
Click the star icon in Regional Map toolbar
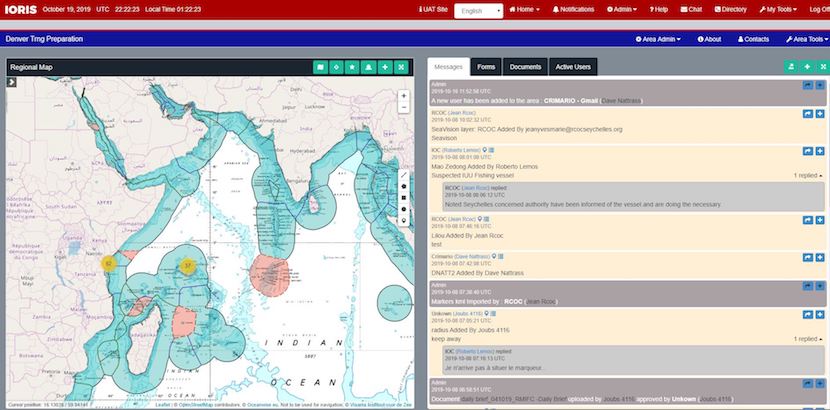[352, 67]
